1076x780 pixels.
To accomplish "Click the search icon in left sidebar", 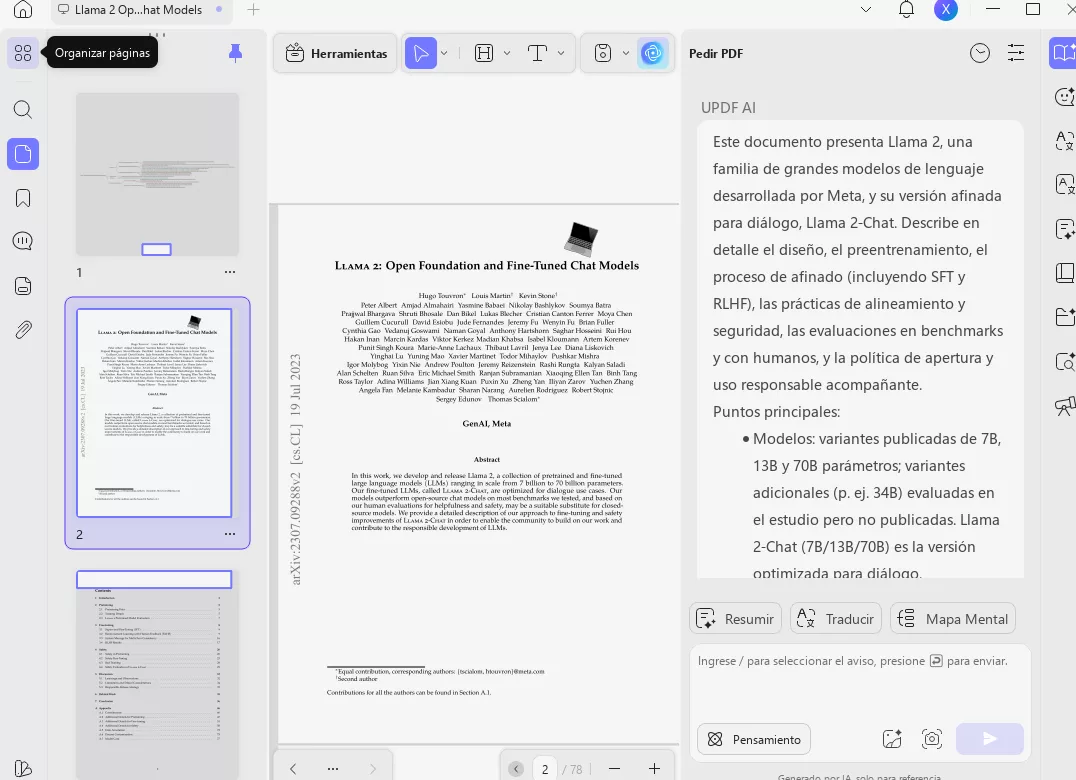I will click(x=23, y=109).
